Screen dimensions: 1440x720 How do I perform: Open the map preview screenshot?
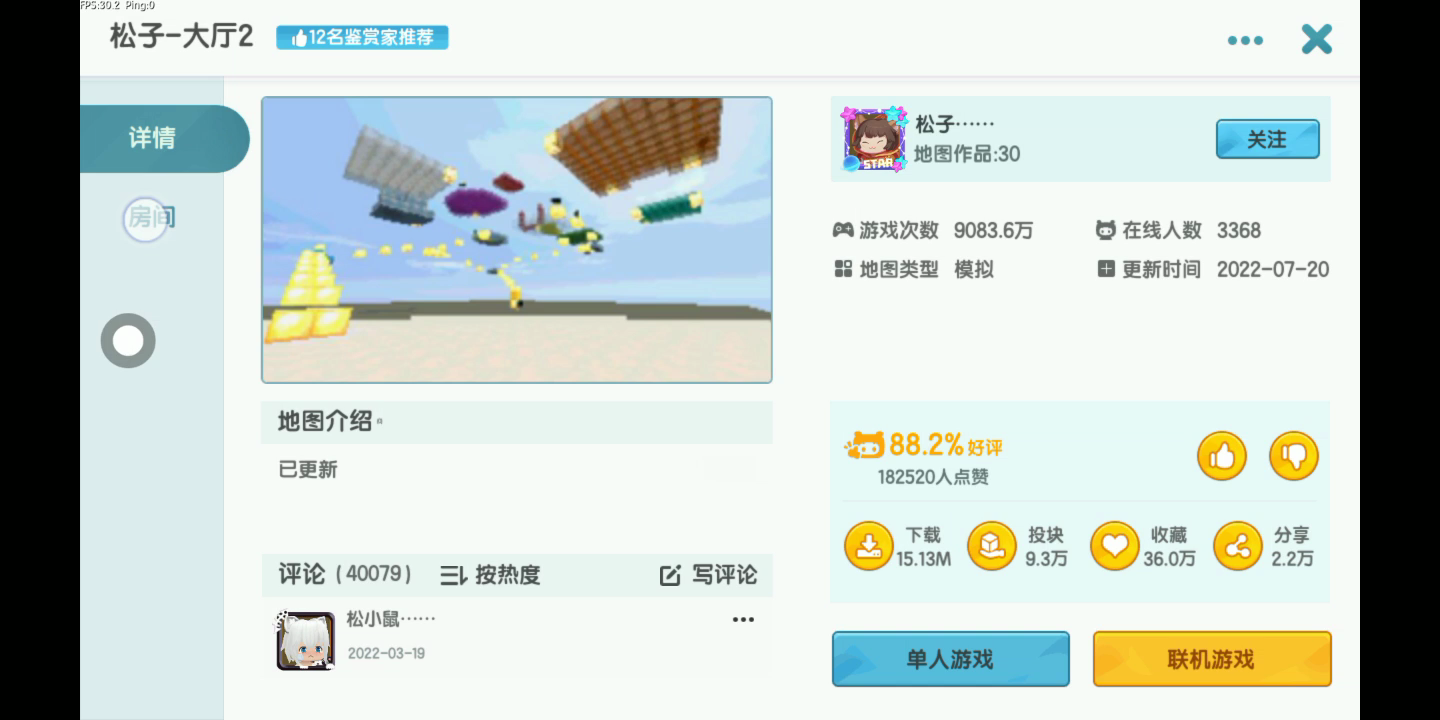[517, 240]
